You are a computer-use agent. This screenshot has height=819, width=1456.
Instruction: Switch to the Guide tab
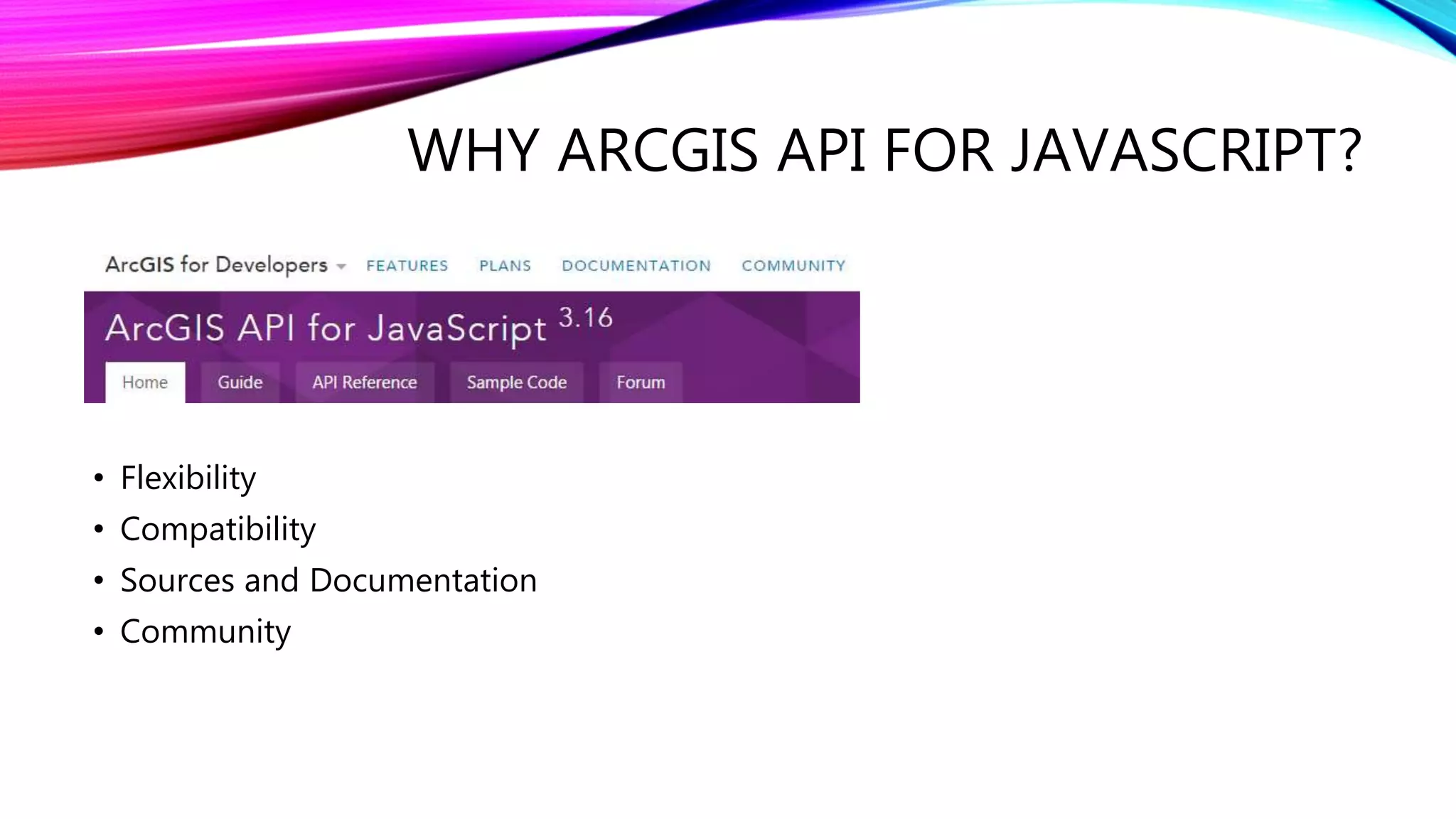pyautogui.click(x=240, y=382)
